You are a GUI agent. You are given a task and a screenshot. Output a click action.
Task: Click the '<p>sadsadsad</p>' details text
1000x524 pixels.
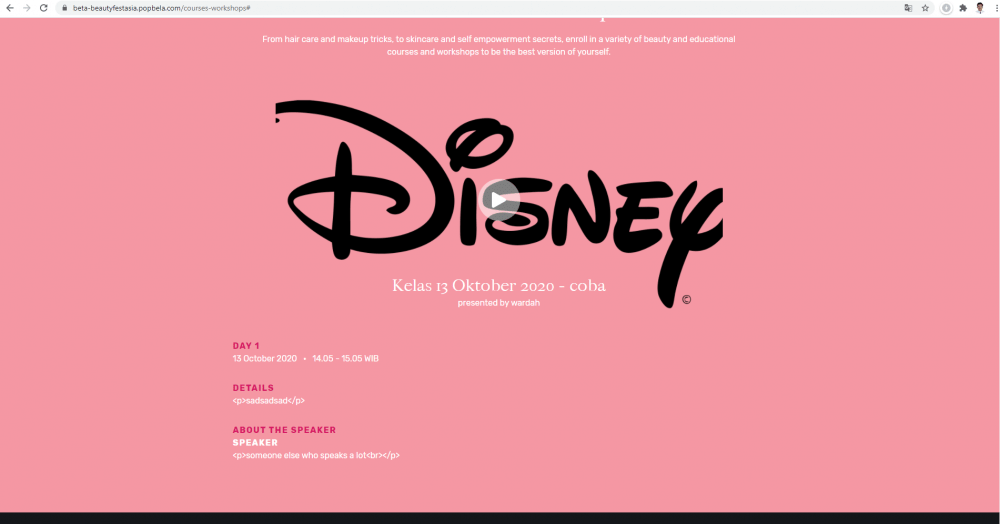(268, 401)
